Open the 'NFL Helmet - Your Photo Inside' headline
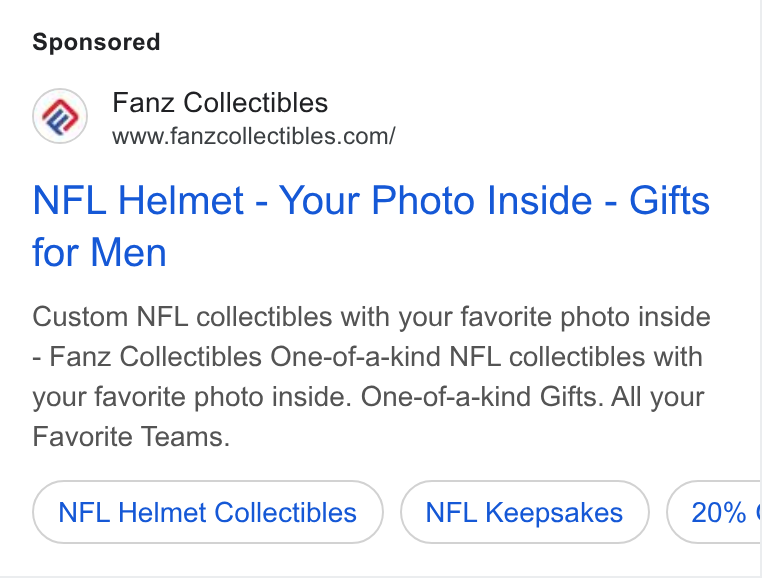 (x=371, y=227)
